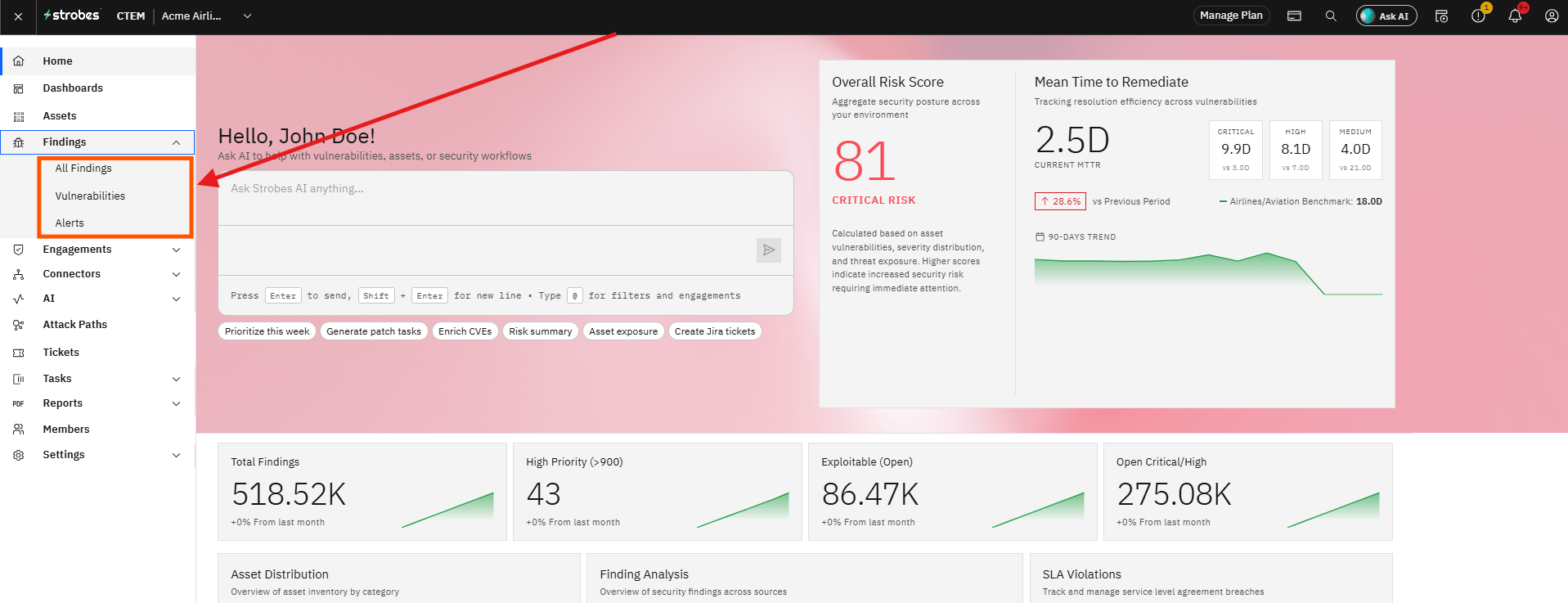Open Home via its house icon

(19, 61)
